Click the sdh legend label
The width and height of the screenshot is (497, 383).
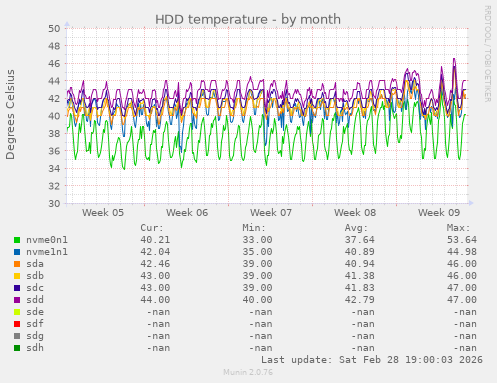click(x=35, y=348)
